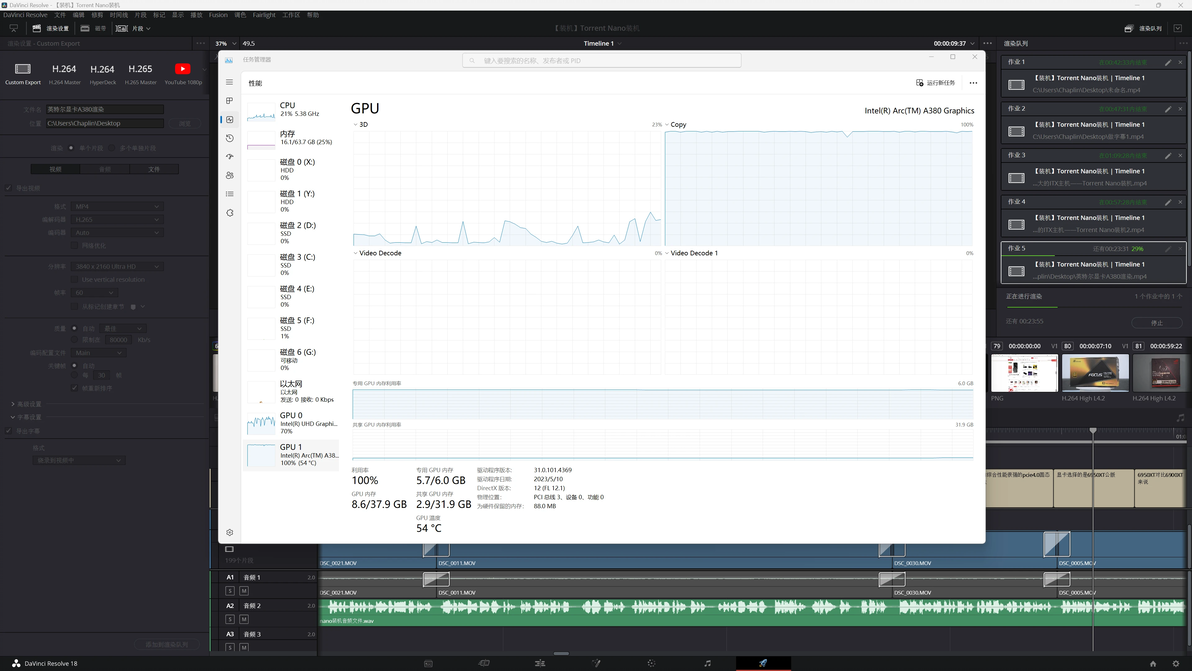Open the Fusion menu in menu bar
This screenshot has width=1192, height=671.
click(x=218, y=15)
